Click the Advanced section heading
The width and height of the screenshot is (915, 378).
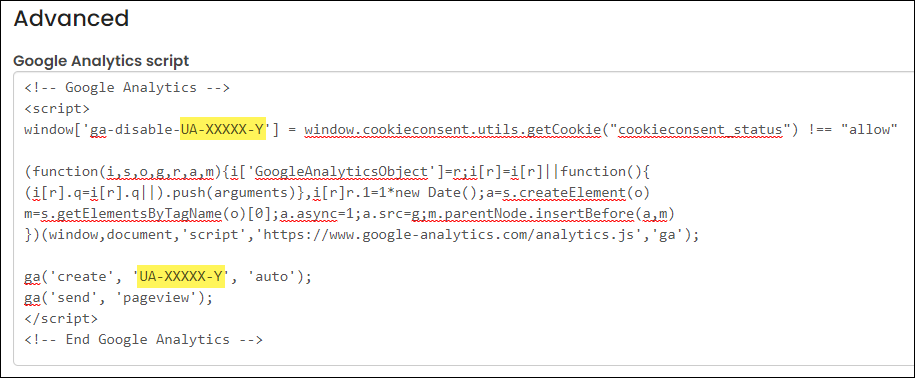[x=71, y=19]
